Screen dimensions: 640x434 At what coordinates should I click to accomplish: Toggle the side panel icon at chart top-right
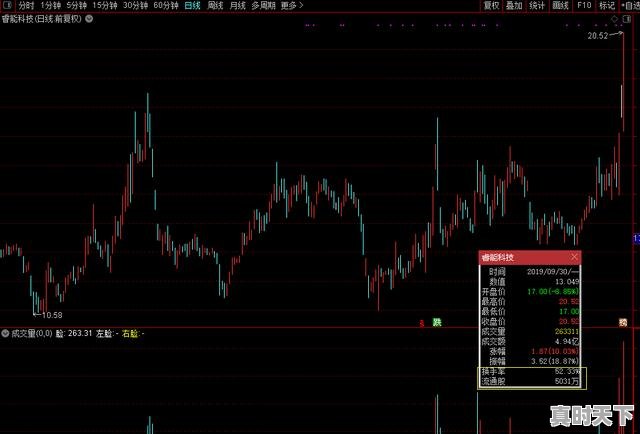pos(627,19)
